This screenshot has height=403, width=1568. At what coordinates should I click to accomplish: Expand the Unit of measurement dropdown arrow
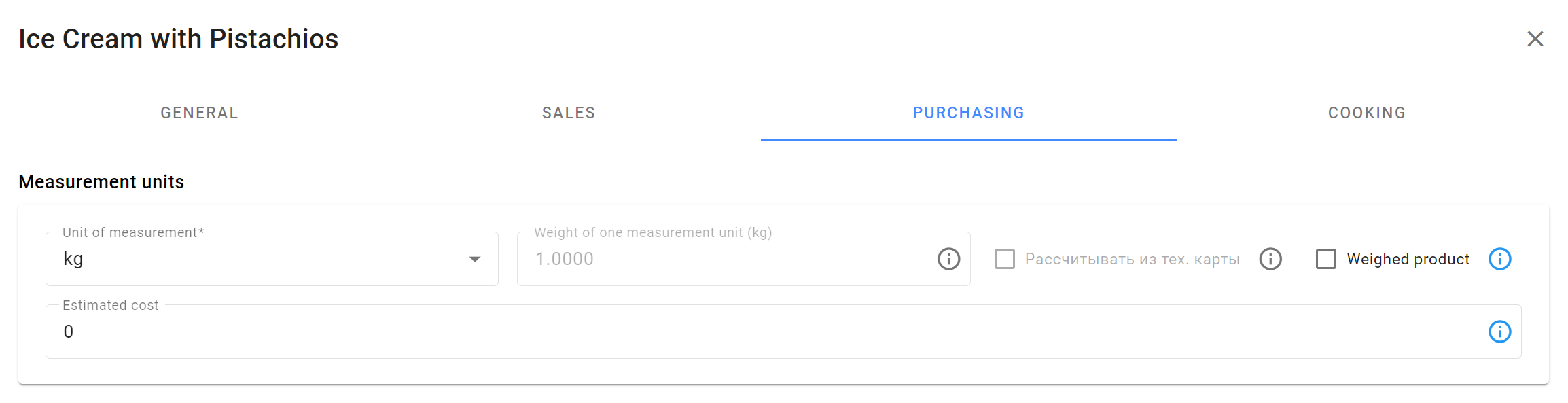coord(475,259)
